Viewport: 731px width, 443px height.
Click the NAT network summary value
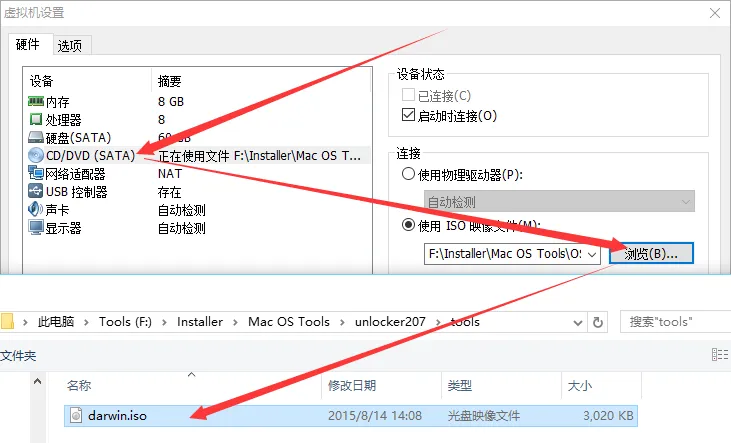click(x=170, y=173)
